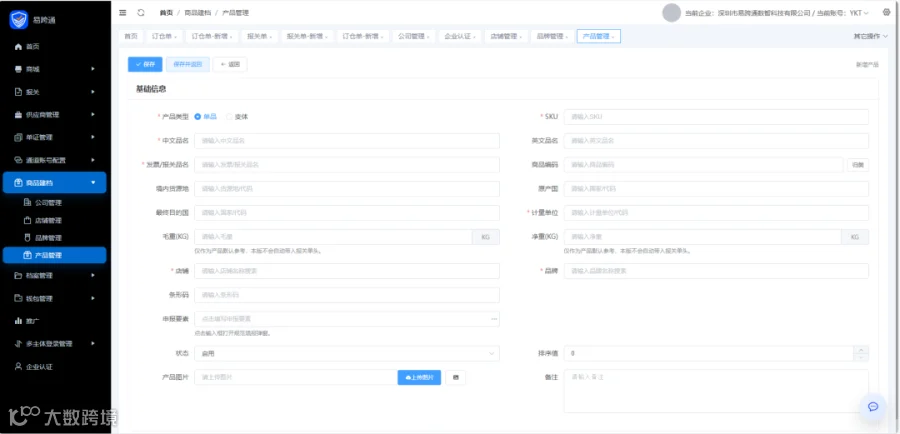This screenshot has width=900, height=434.
Task: Click the 中文品名 input field
Action: point(347,141)
